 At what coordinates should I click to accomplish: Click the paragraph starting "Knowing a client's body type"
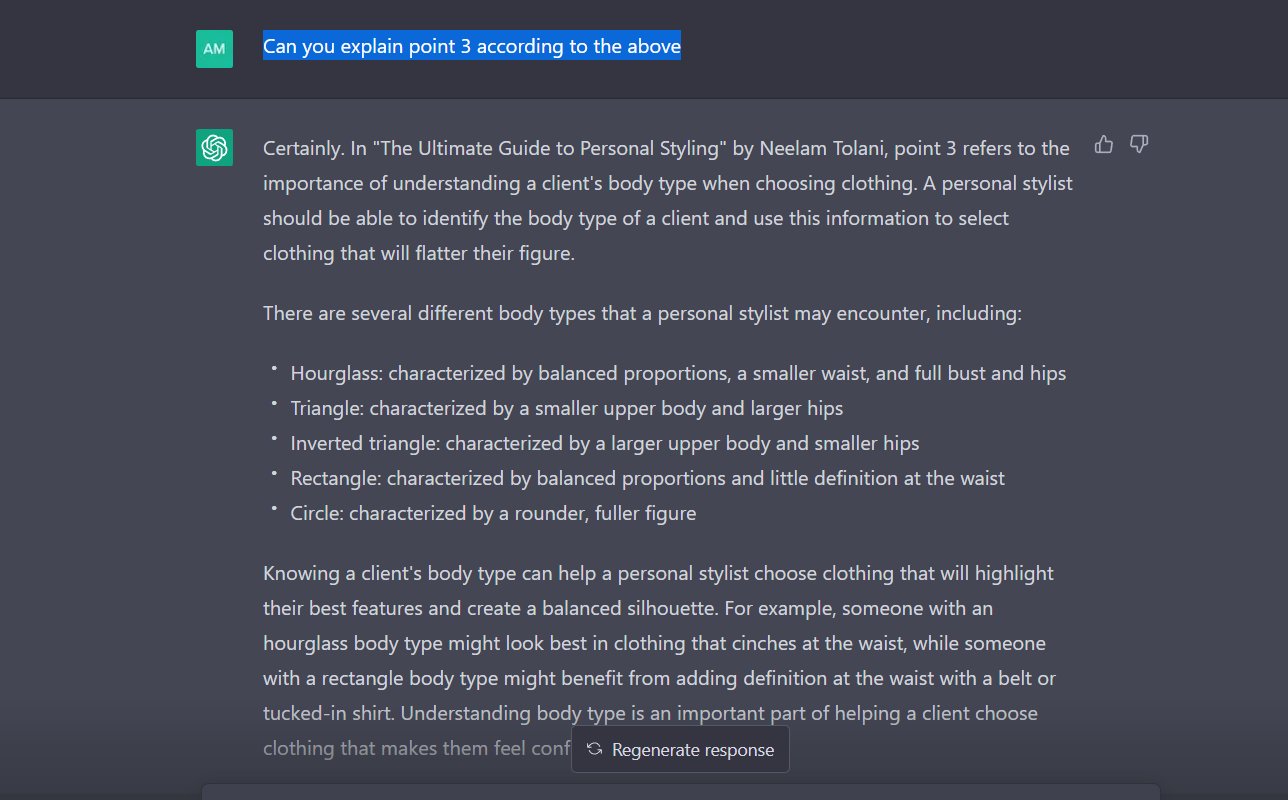658,660
